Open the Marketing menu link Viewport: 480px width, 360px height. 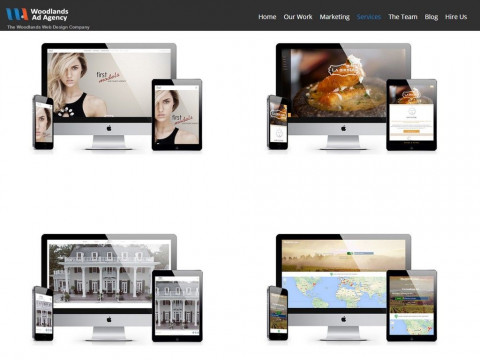tap(334, 17)
